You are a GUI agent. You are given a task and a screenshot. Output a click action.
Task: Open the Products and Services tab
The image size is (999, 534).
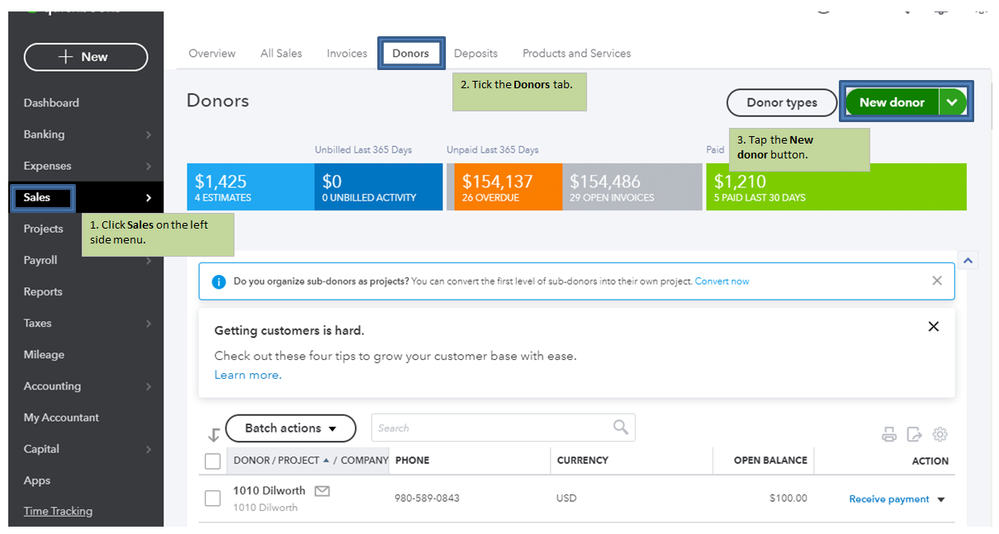[576, 53]
